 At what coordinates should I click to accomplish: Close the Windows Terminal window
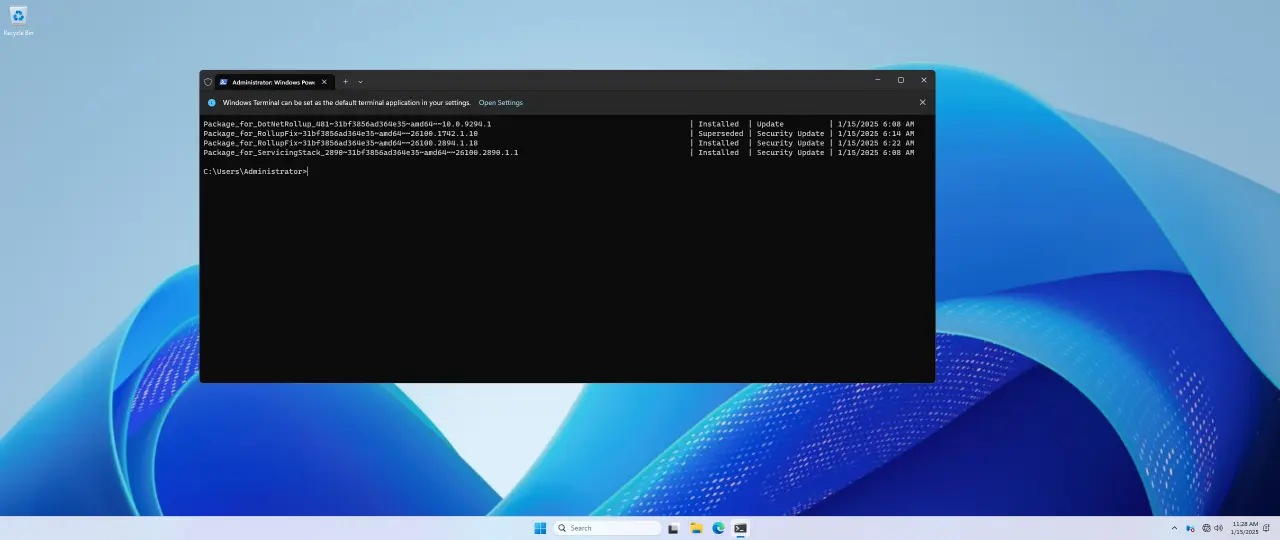[923, 80]
